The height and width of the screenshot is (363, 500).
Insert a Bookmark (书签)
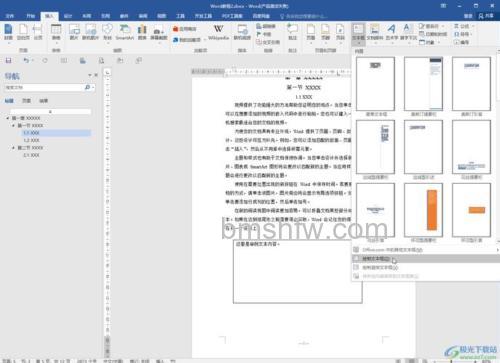(x=264, y=34)
